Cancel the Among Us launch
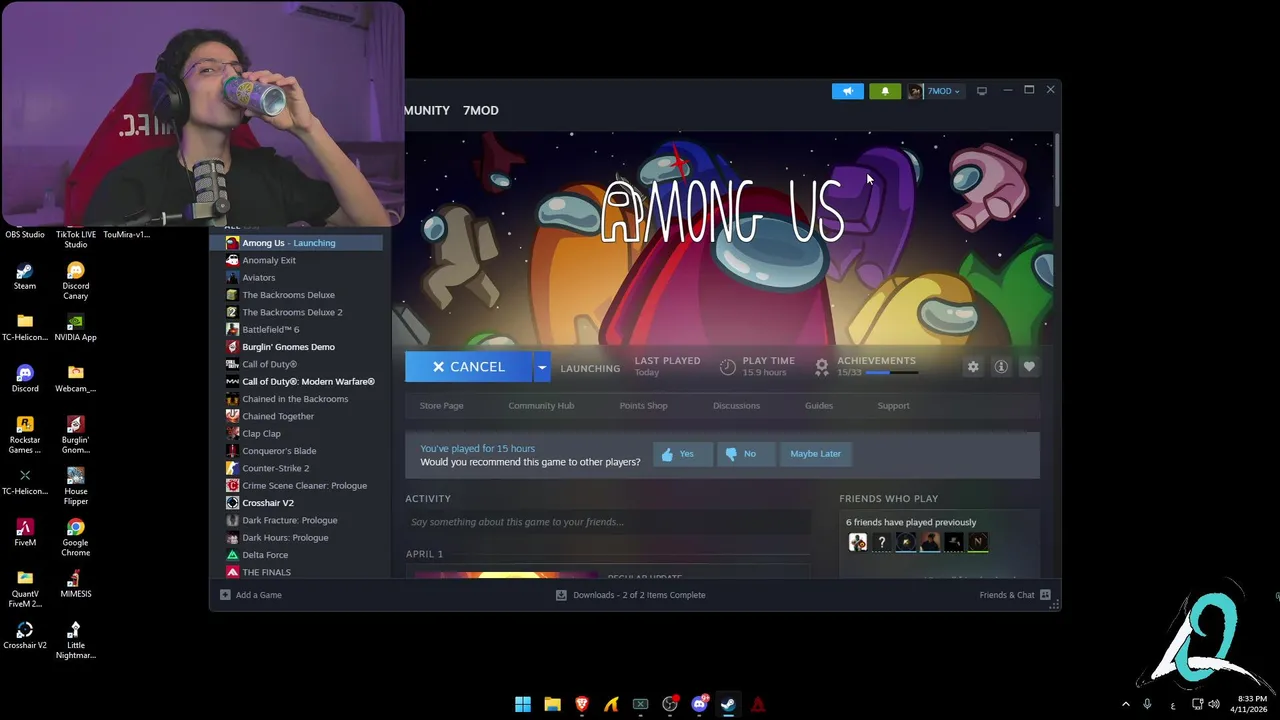The height and width of the screenshot is (720, 1280). coord(468,367)
